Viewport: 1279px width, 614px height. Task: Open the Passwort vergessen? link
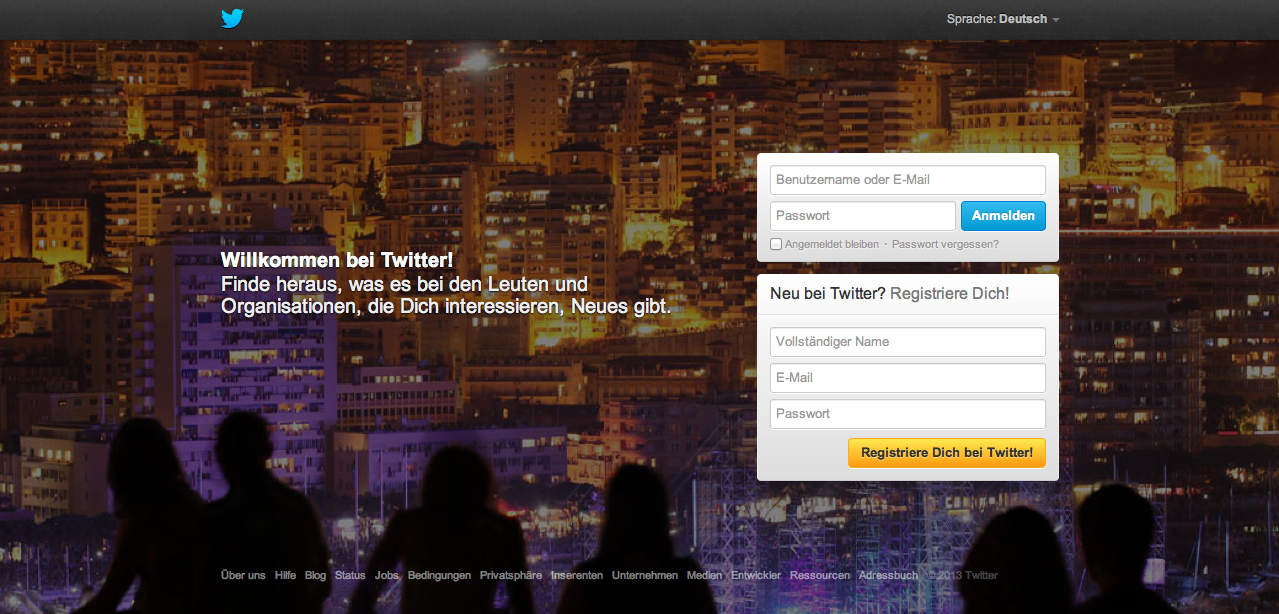[945, 244]
